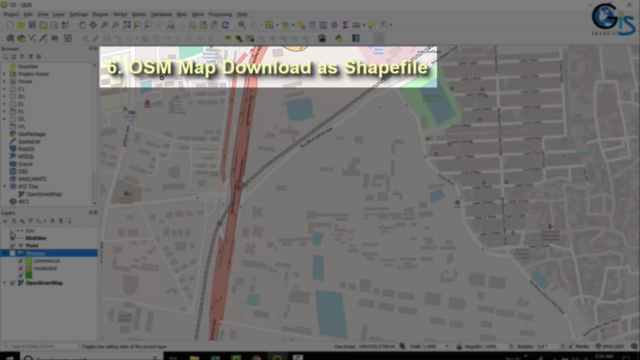This screenshot has height=360, width=640.
Task: Click the commercial green color swatch
Action: pos(29,261)
